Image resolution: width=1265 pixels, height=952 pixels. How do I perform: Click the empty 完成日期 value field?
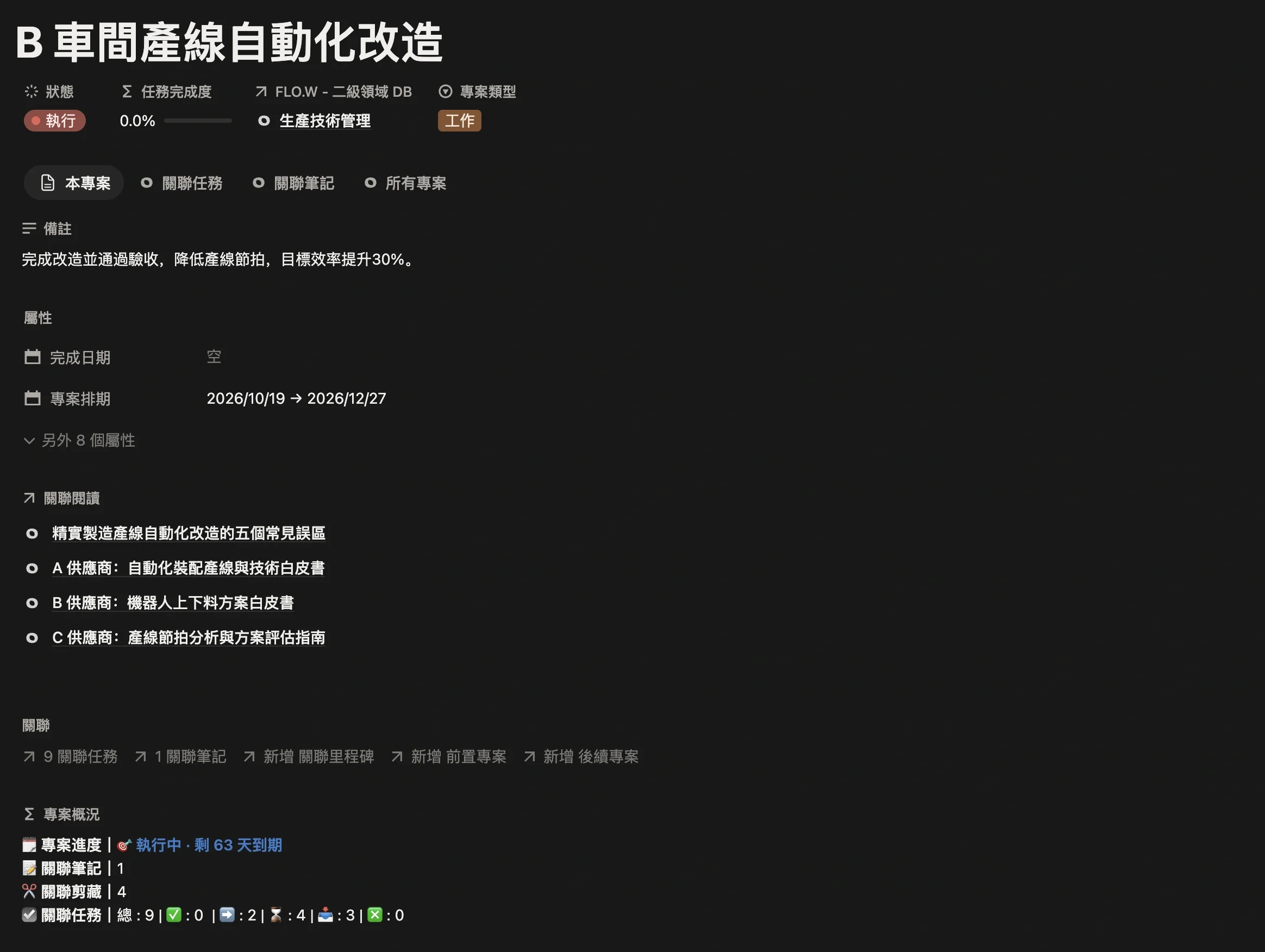coord(214,358)
